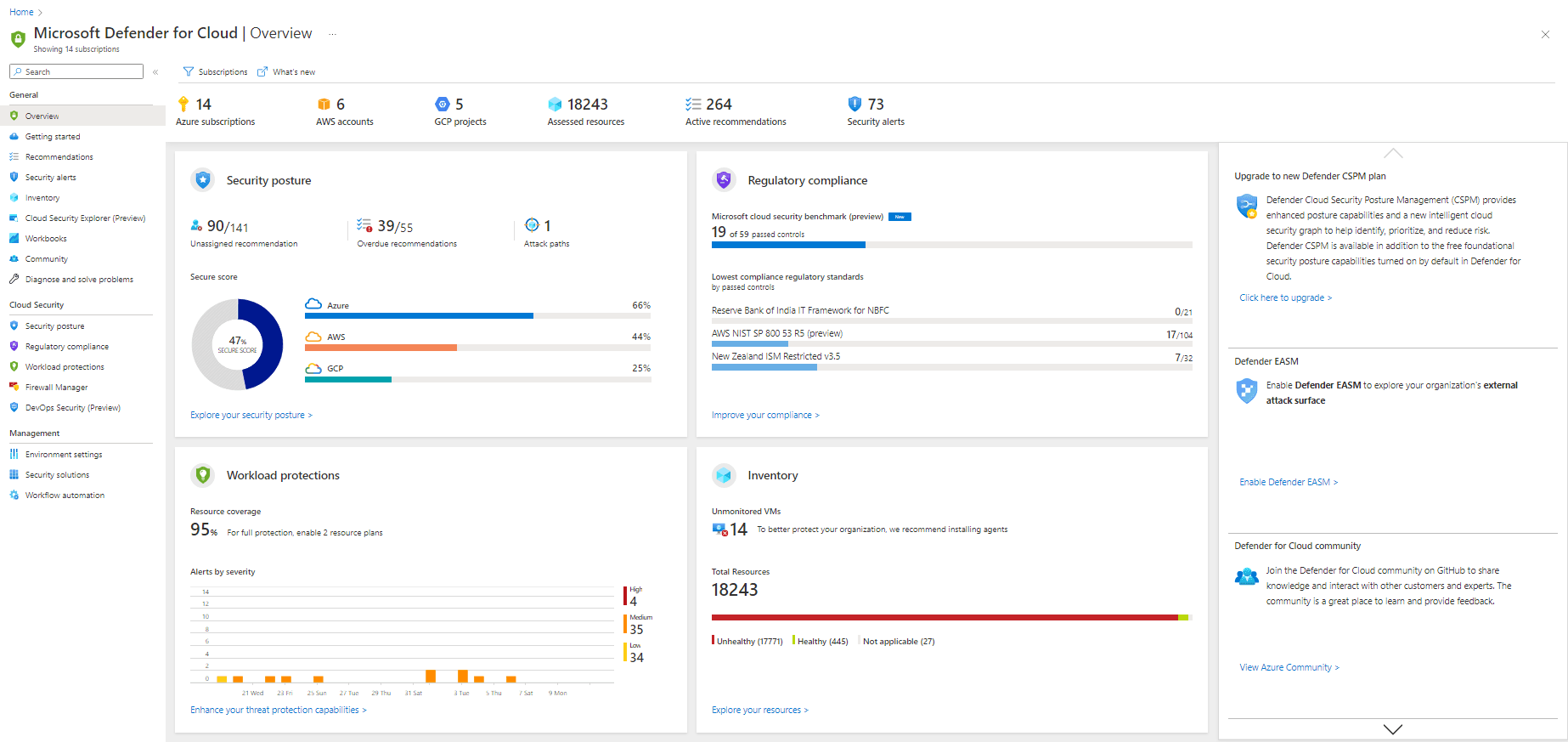1568x742 pixels.
Task: Click here to upgrade link
Action: click(1285, 297)
